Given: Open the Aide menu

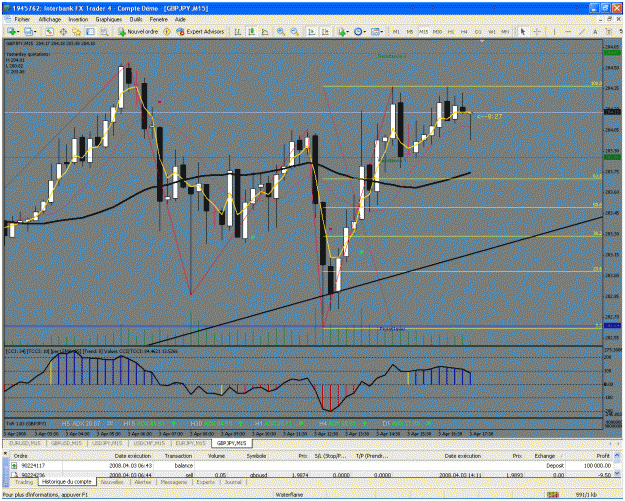Looking at the screenshot, I should (x=180, y=19).
